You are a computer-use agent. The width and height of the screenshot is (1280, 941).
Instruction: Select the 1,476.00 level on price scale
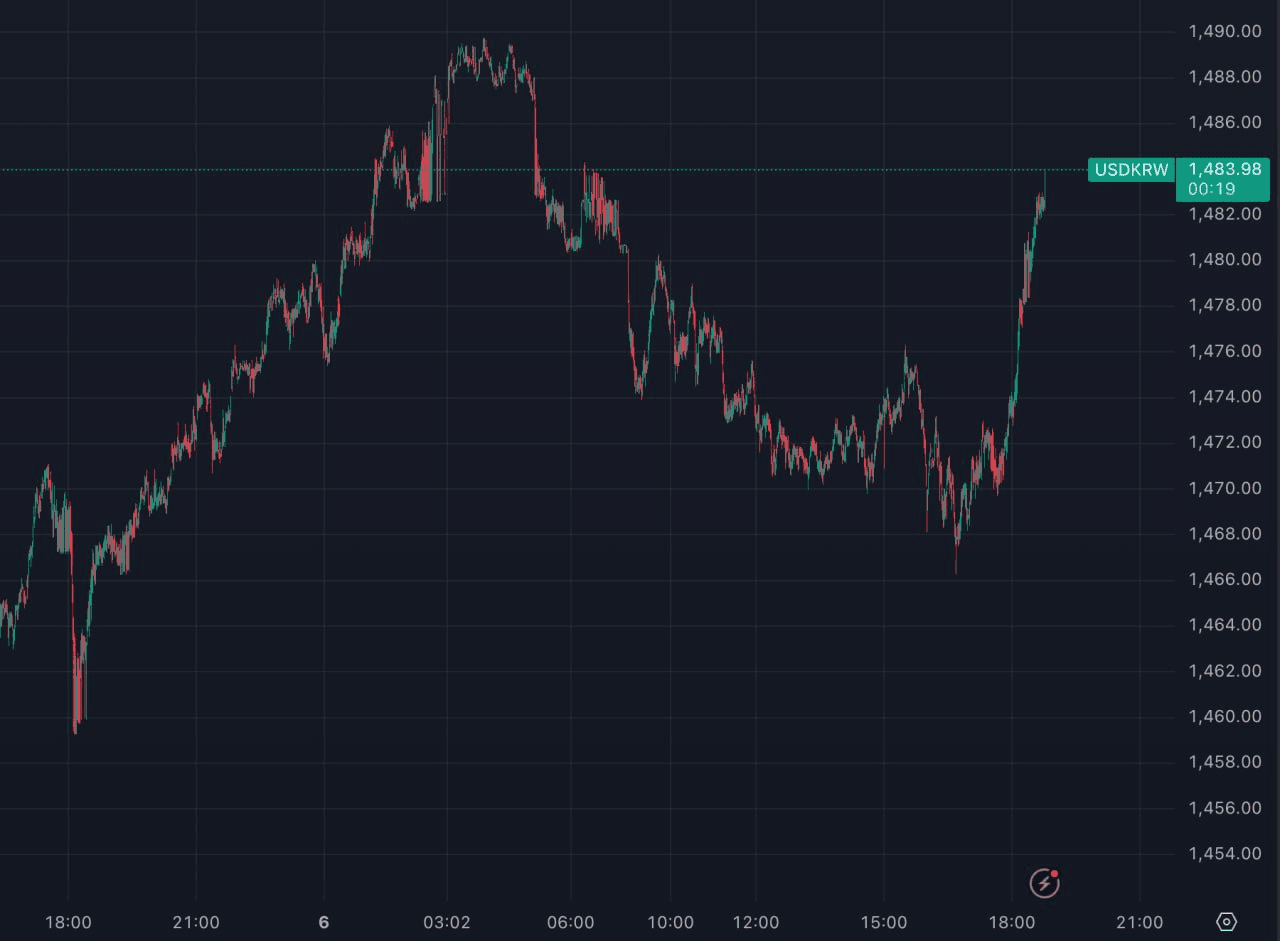coord(1224,351)
